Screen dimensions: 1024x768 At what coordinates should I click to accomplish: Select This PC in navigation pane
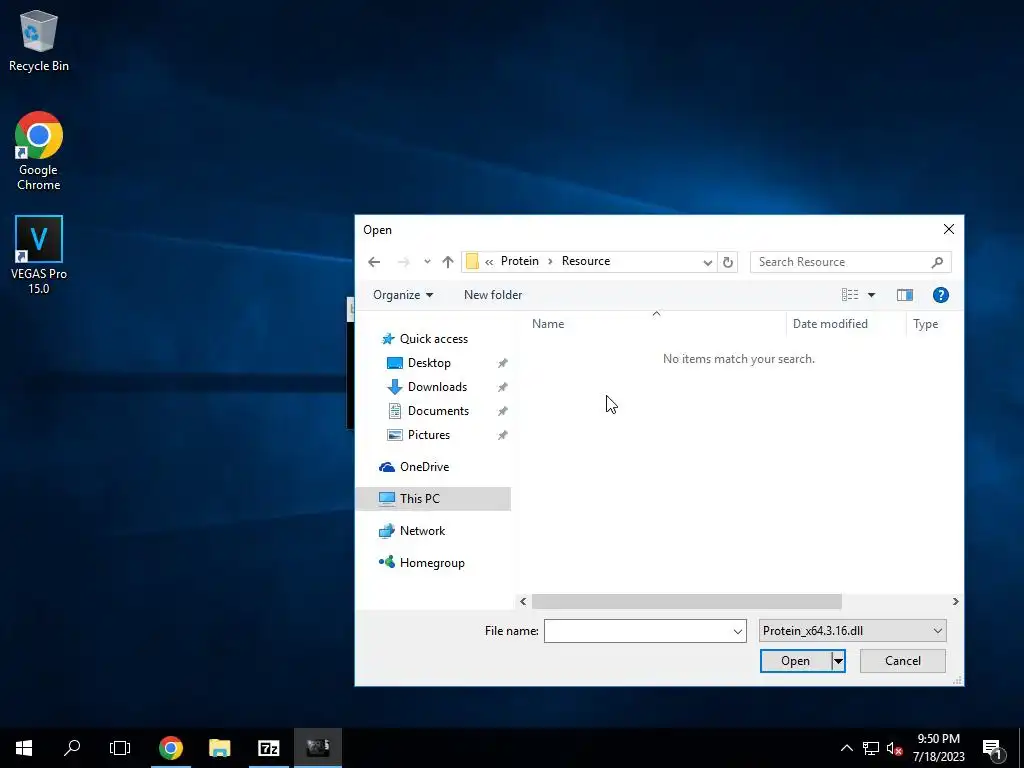(433, 499)
